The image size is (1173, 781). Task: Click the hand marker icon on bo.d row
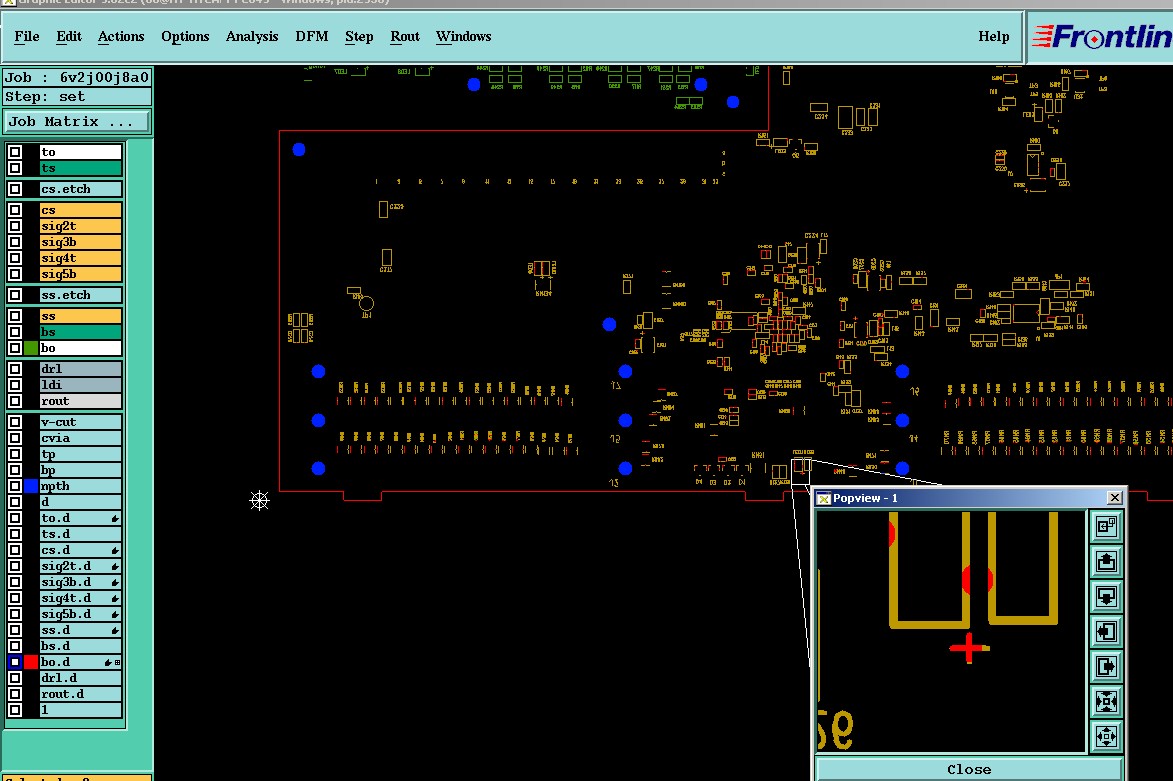(x=108, y=663)
